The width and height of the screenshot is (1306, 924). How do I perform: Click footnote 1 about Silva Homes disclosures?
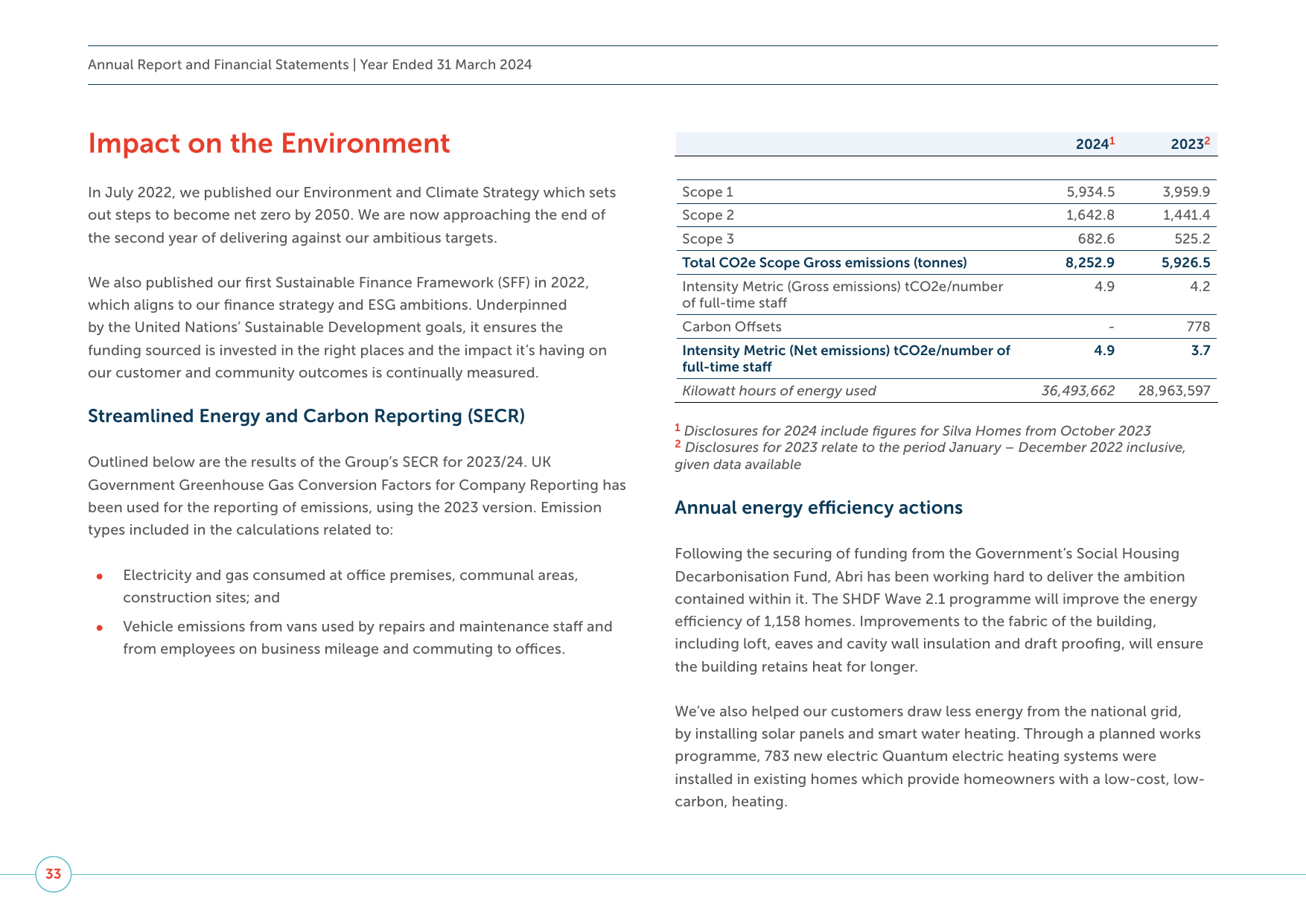[913, 431]
